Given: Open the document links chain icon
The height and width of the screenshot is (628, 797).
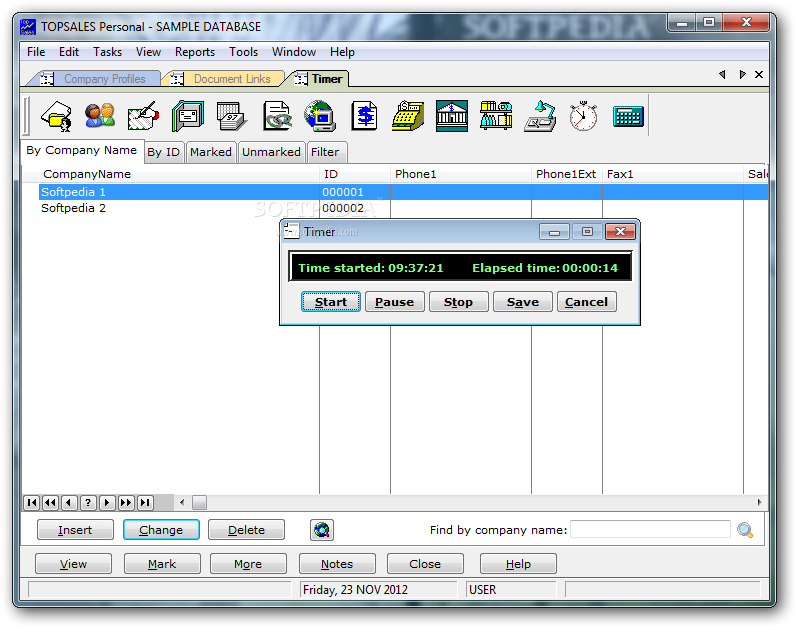Looking at the screenshot, I should (277, 116).
